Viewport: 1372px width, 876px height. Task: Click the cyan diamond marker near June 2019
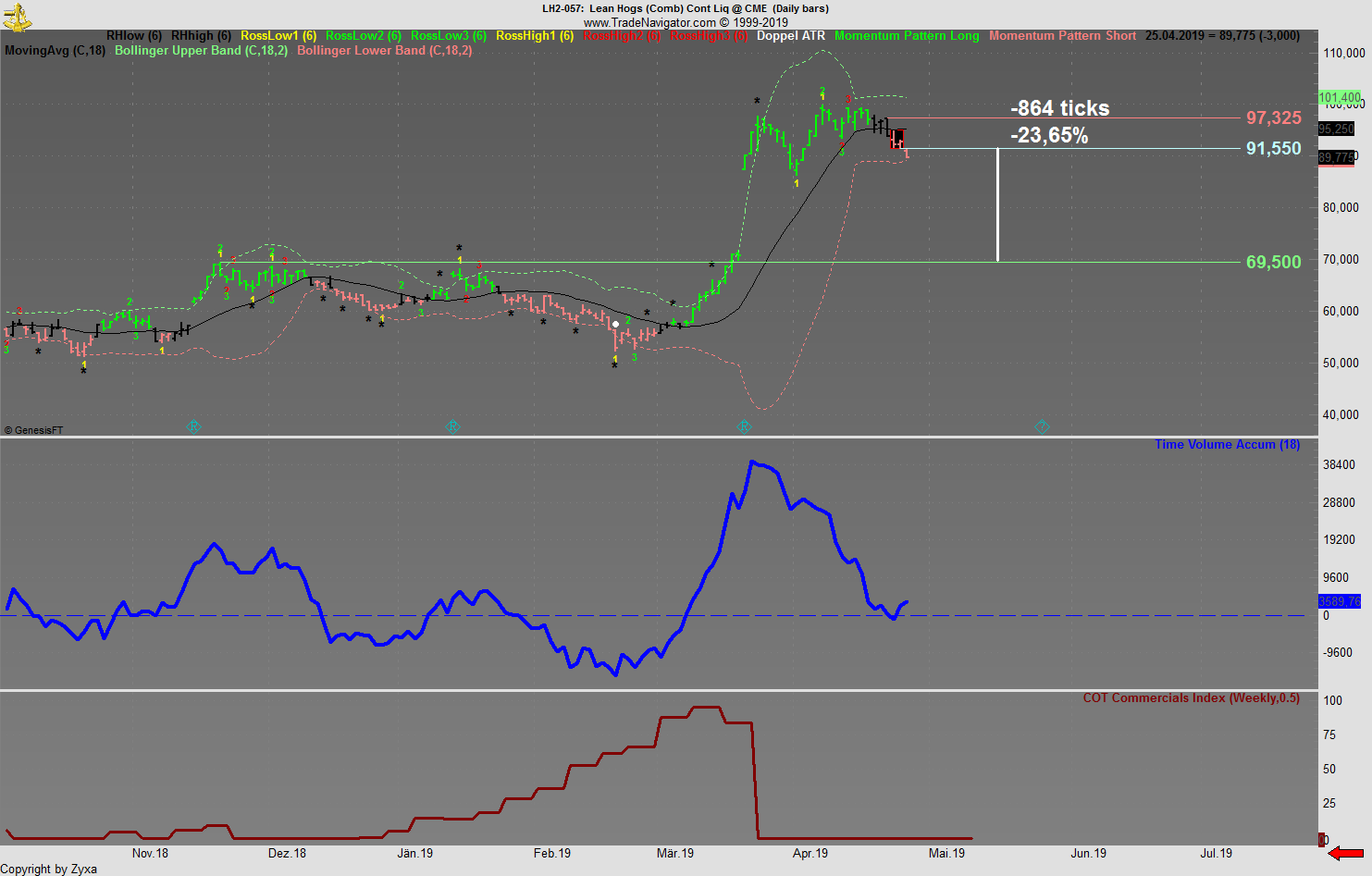coord(1042,426)
